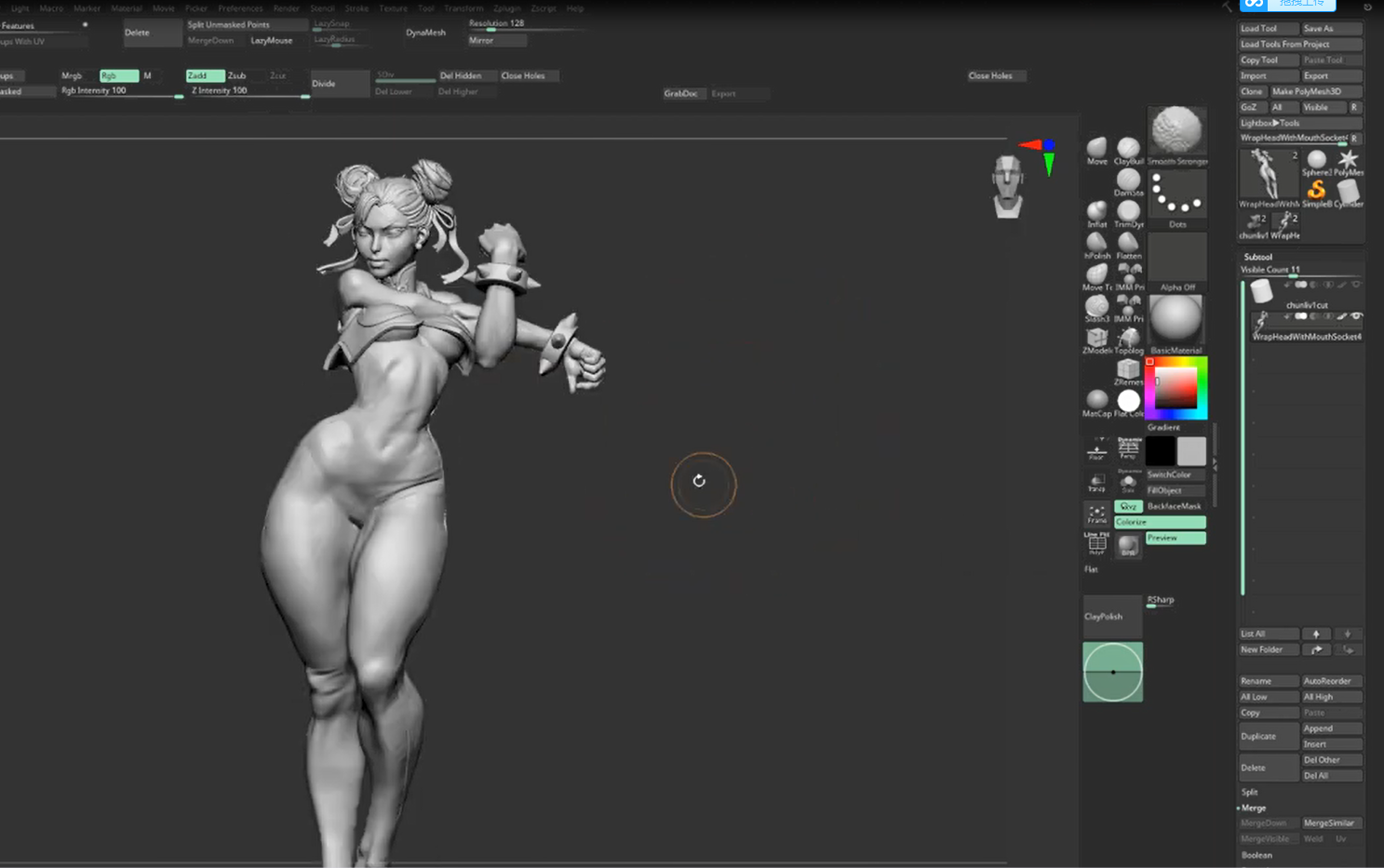Toggle the Mrgb channel button

72,75
